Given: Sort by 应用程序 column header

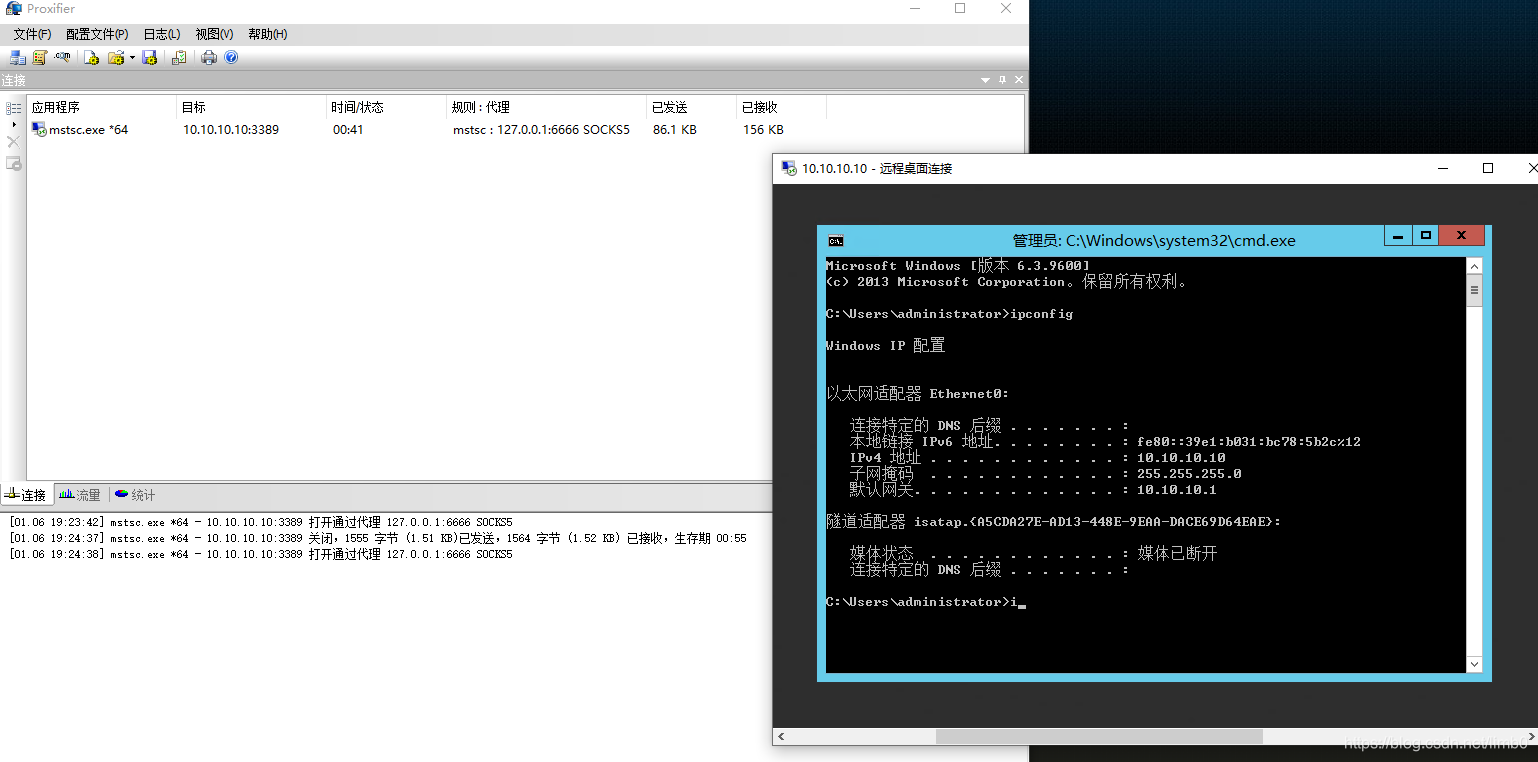Looking at the screenshot, I should tap(102, 107).
